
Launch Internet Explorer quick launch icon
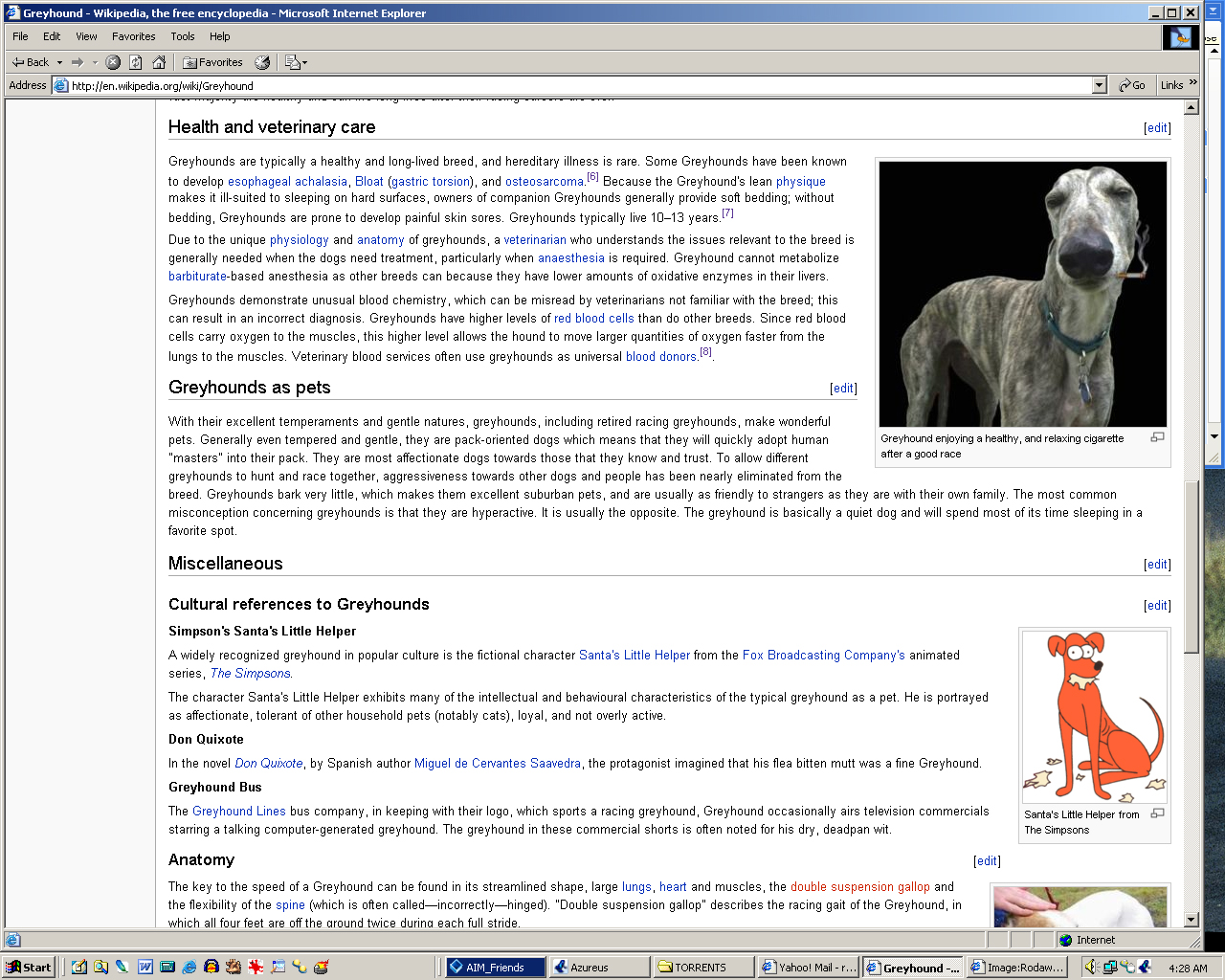tap(189, 967)
